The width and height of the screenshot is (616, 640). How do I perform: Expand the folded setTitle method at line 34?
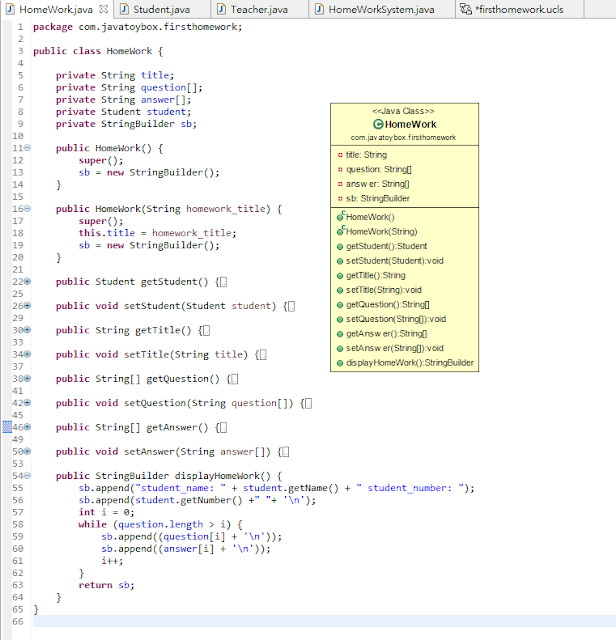click(x=27, y=354)
